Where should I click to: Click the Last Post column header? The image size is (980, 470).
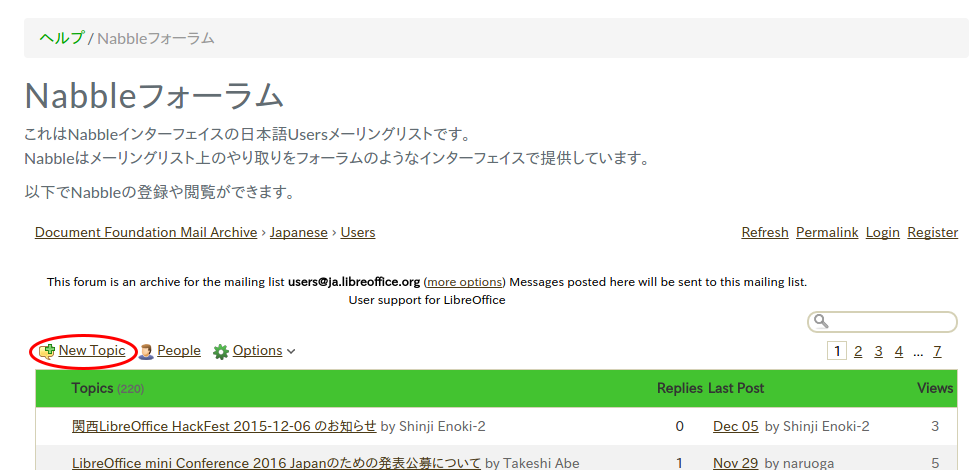pyautogui.click(x=736, y=388)
